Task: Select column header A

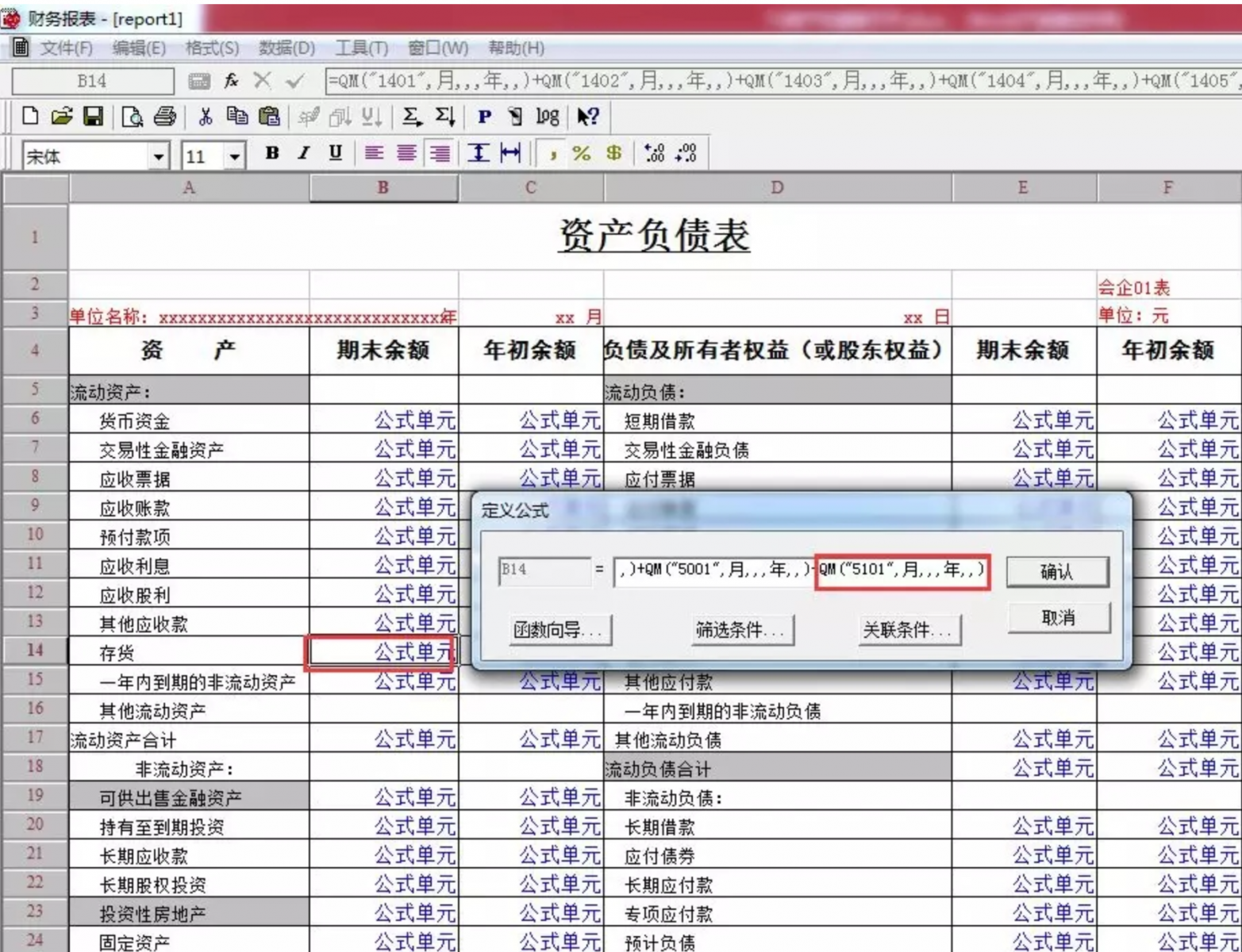Action: coord(189,187)
